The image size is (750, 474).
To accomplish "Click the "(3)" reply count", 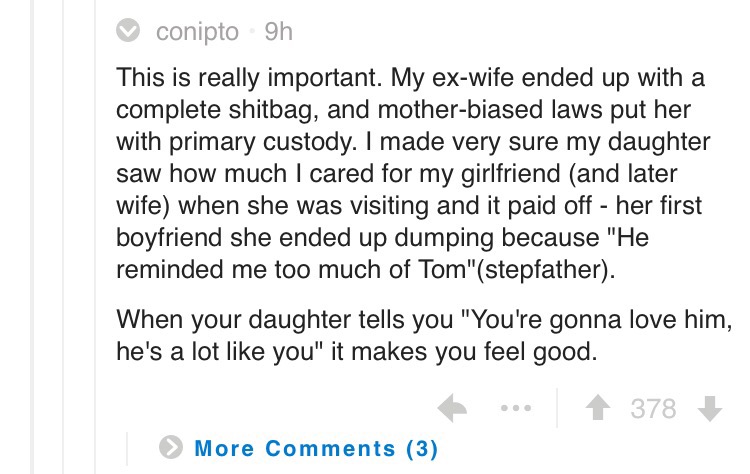I will point(422,449).
